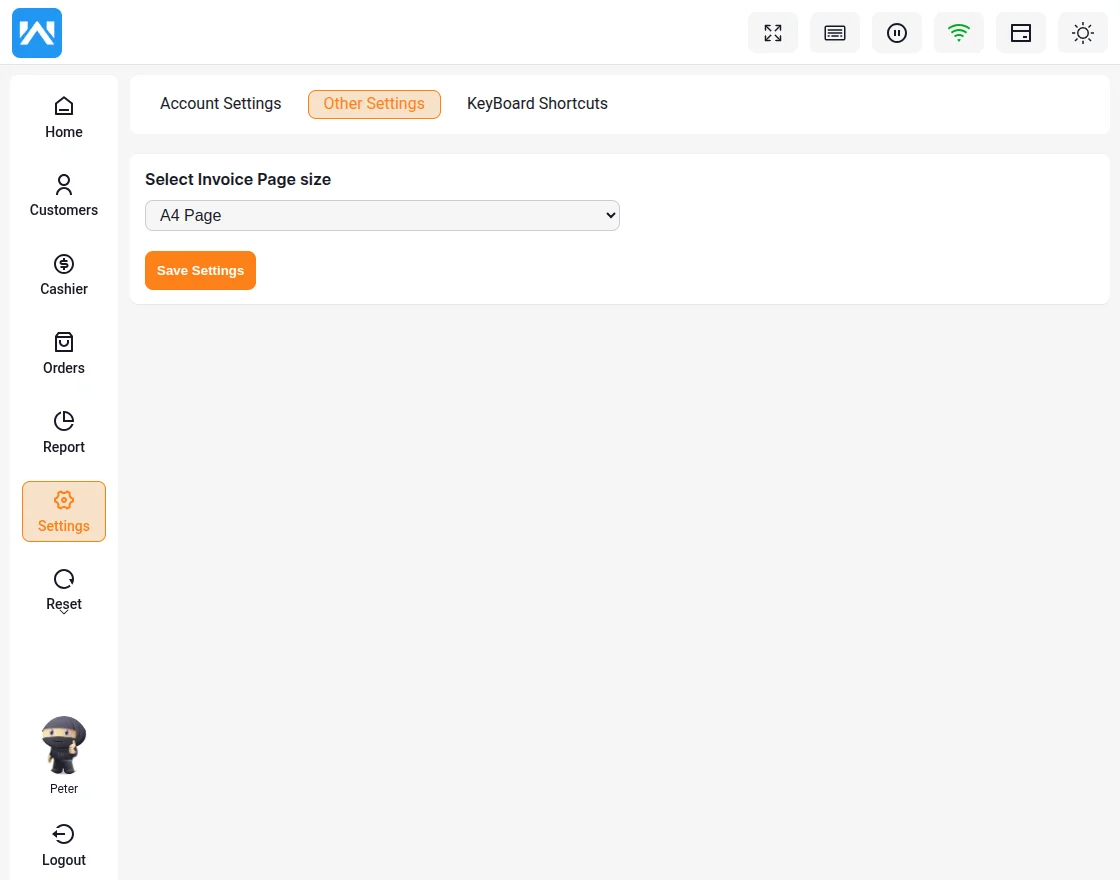Open Customers in sidebar
1120x880 pixels.
[x=64, y=196]
